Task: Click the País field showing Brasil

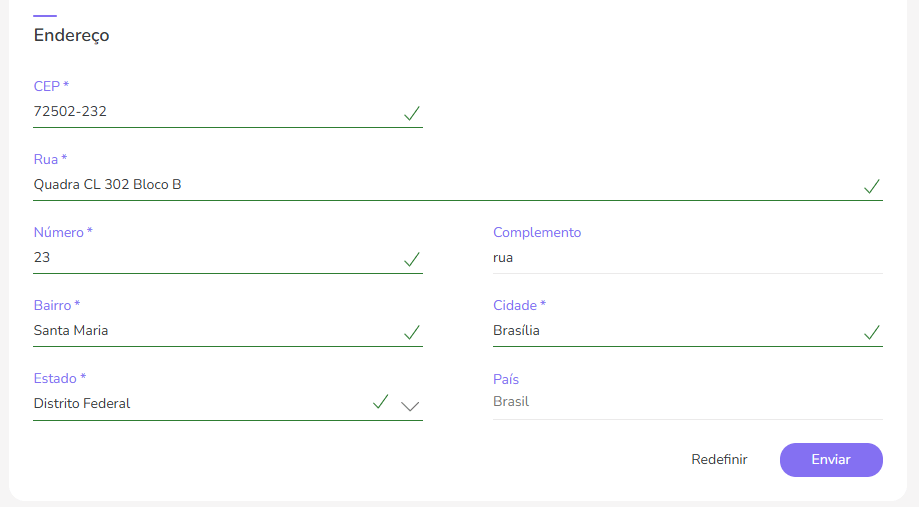Action: tap(687, 402)
